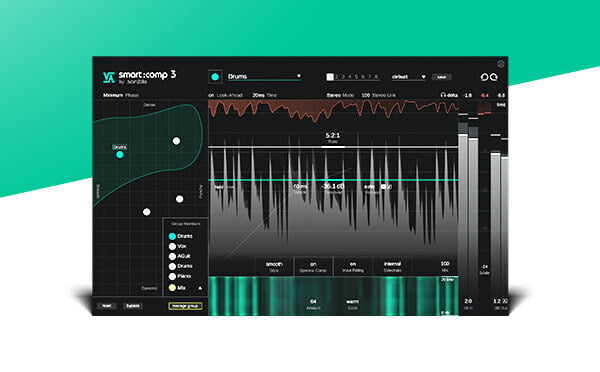Viewport: 600px width, 372px height.
Task: Select the second Drums group member
Action: (181, 266)
